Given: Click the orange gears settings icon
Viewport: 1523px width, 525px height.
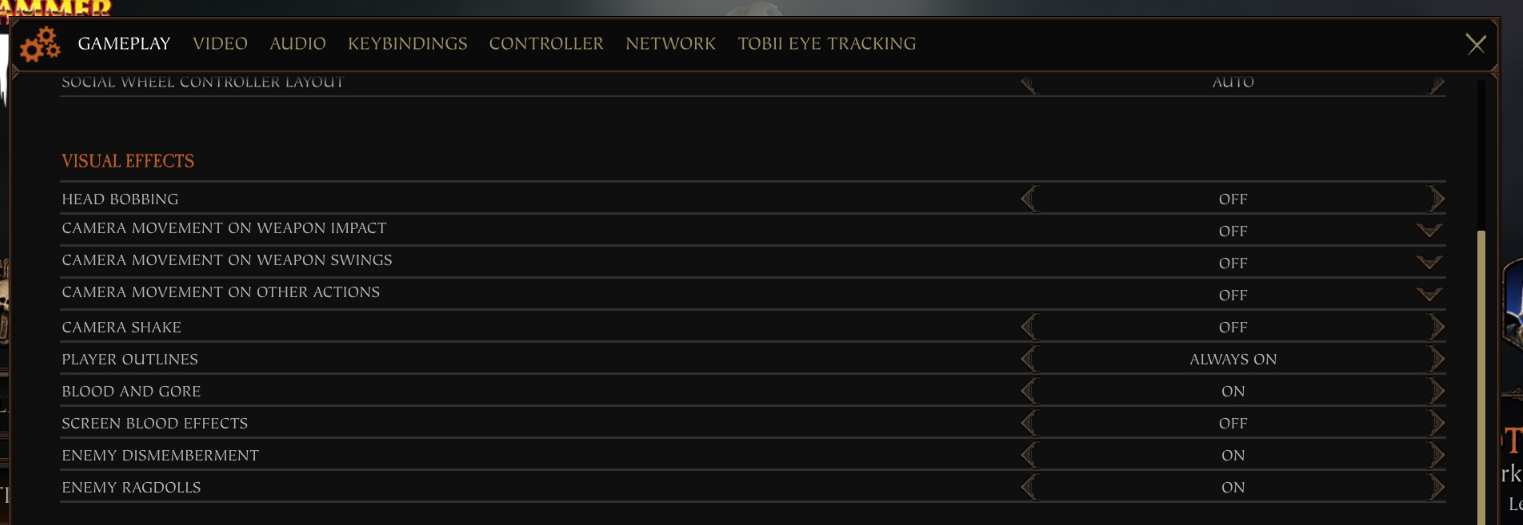Looking at the screenshot, I should tap(40, 45).
